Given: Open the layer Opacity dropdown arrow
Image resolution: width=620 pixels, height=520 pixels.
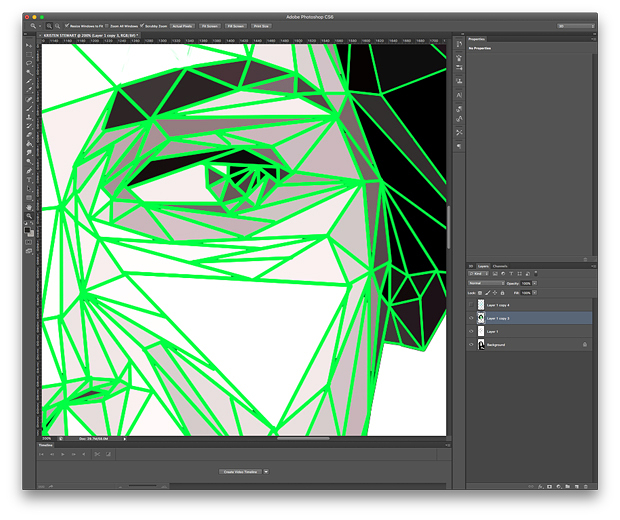Looking at the screenshot, I should 535,283.
